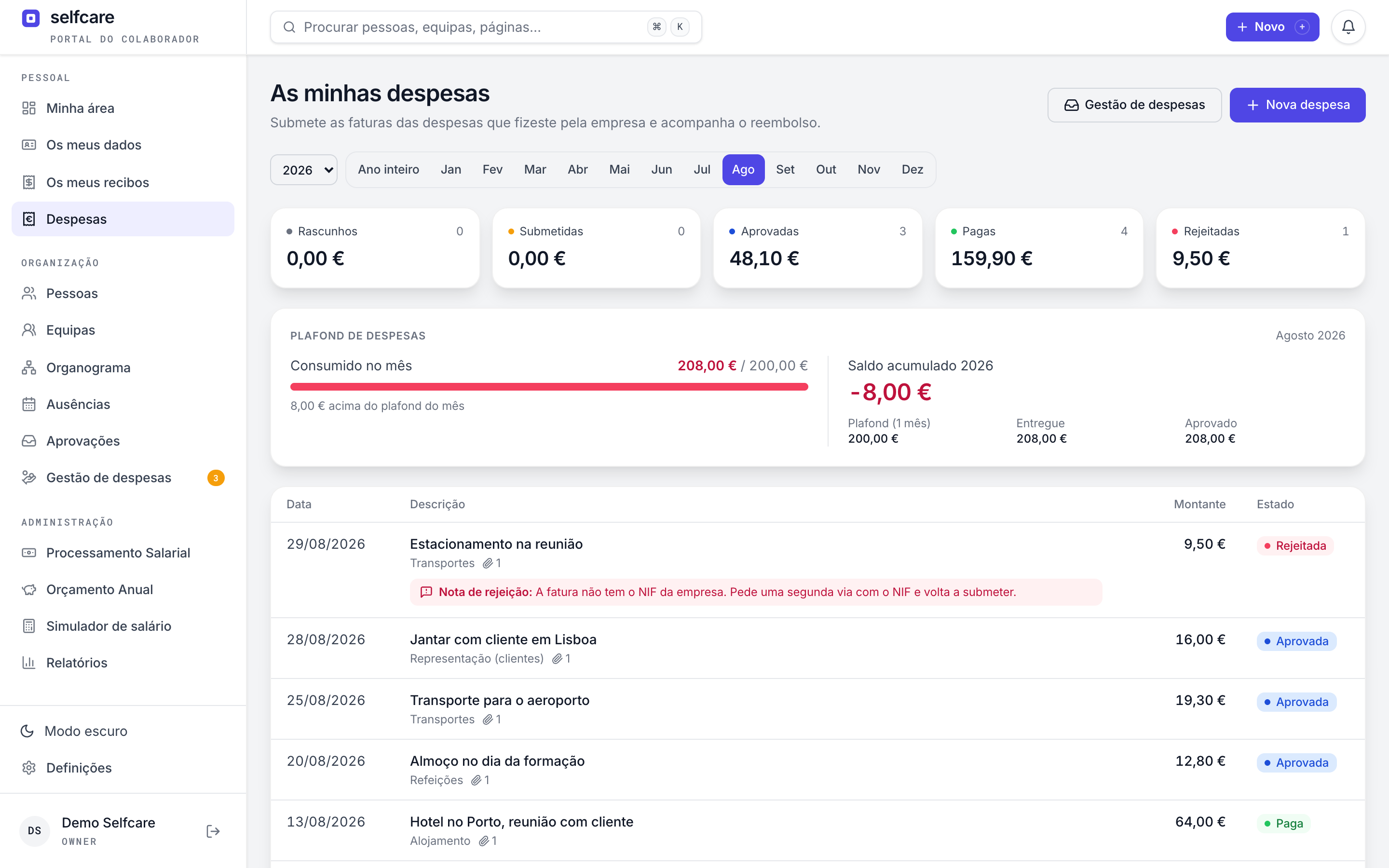Click Simulador de salário calculator icon
Viewport: 1389px width, 868px height.
coord(29,626)
